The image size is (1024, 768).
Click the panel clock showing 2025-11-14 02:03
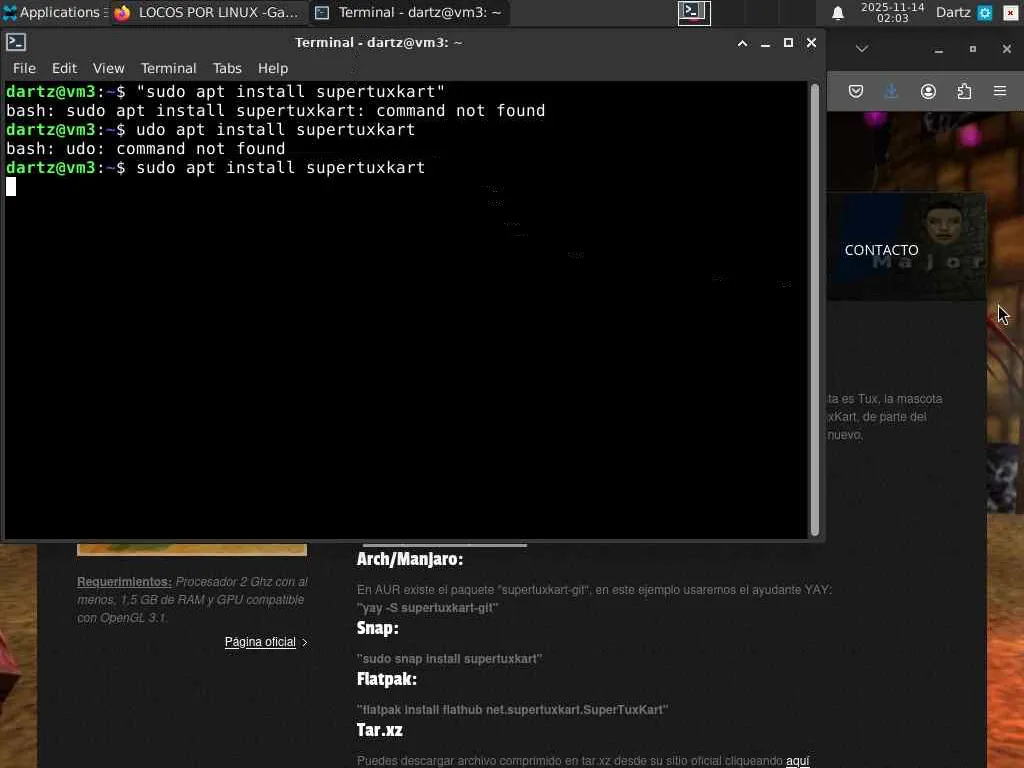click(x=892, y=12)
